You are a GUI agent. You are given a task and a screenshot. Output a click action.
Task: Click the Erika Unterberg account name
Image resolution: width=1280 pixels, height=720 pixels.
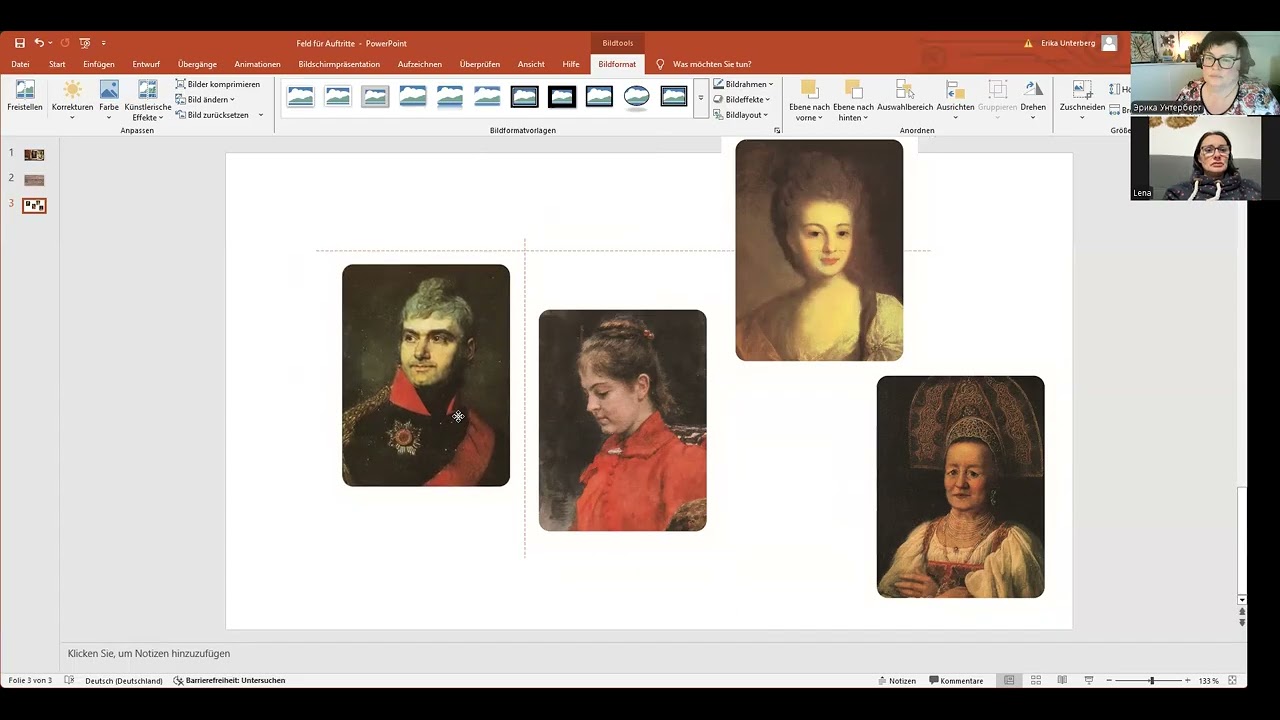coord(1068,43)
